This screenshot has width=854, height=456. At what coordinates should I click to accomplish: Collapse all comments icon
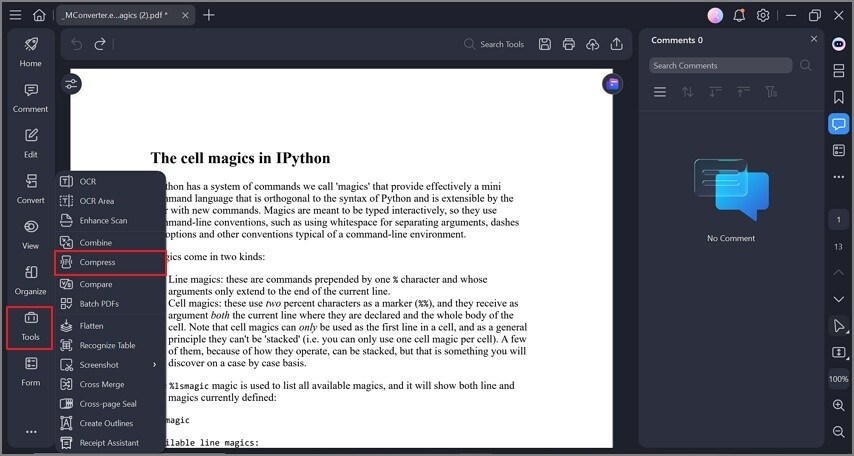[x=743, y=92]
